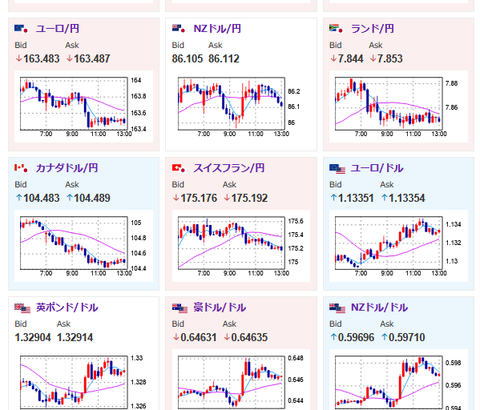Click the Swiss franc/Yen flag icon
480x410 pixels.
click(x=179, y=168)
